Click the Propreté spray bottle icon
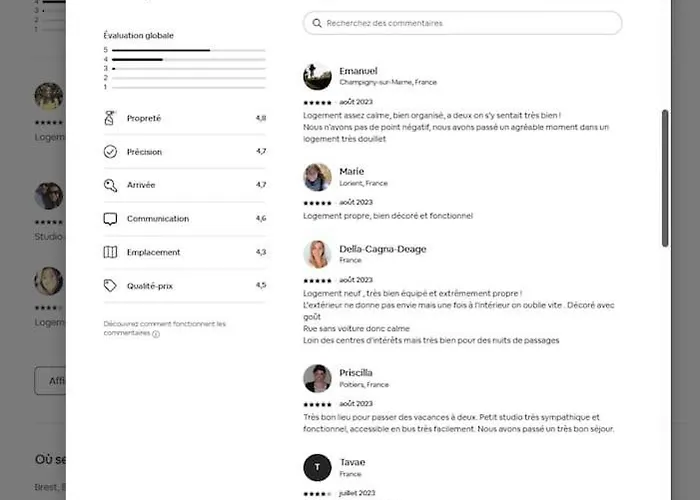700x500 pixels. pos(110,119)
